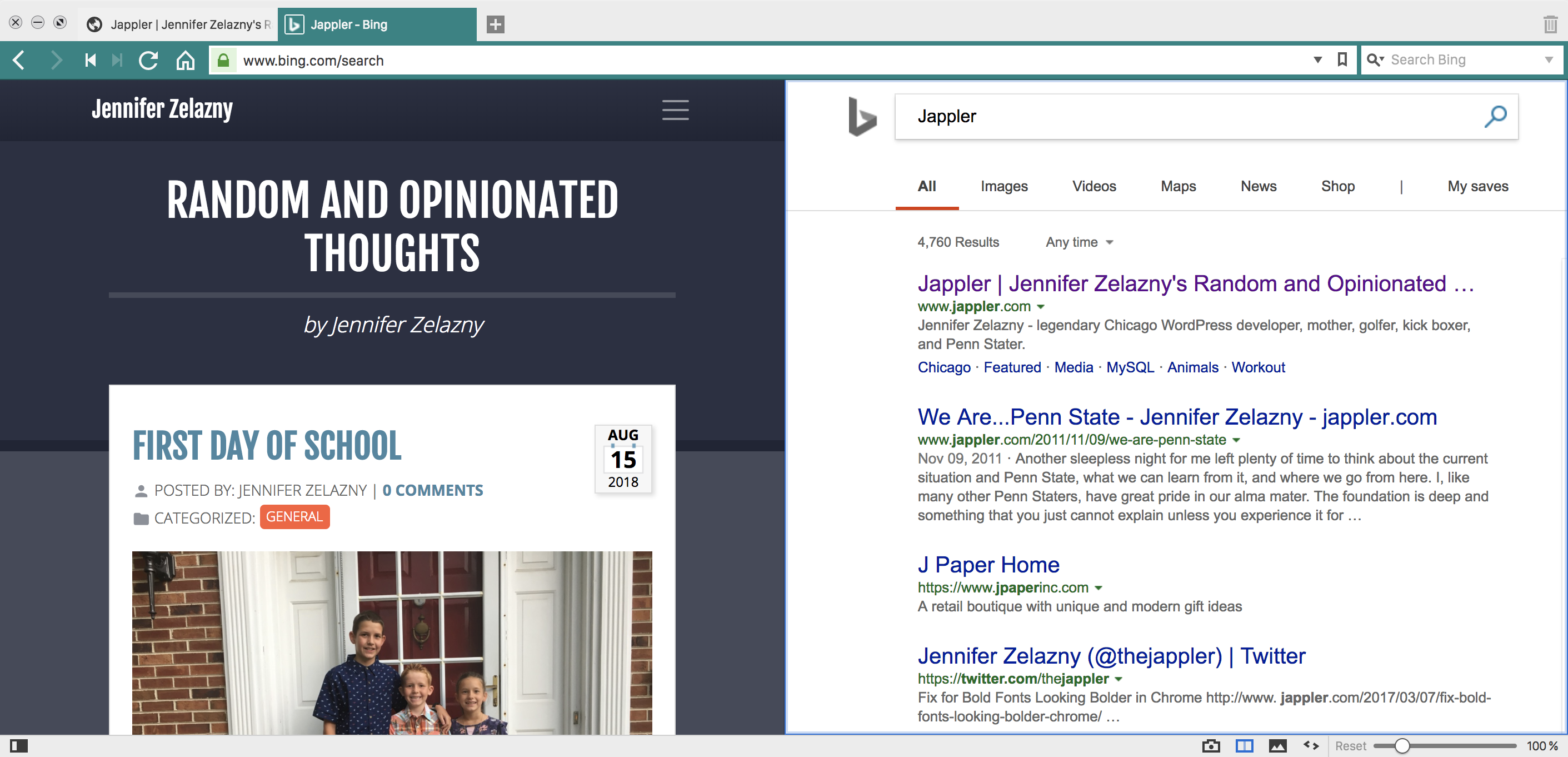
Task: Open closed tabs trash can
Action: pyautogui.click(x=1550, y=24)
